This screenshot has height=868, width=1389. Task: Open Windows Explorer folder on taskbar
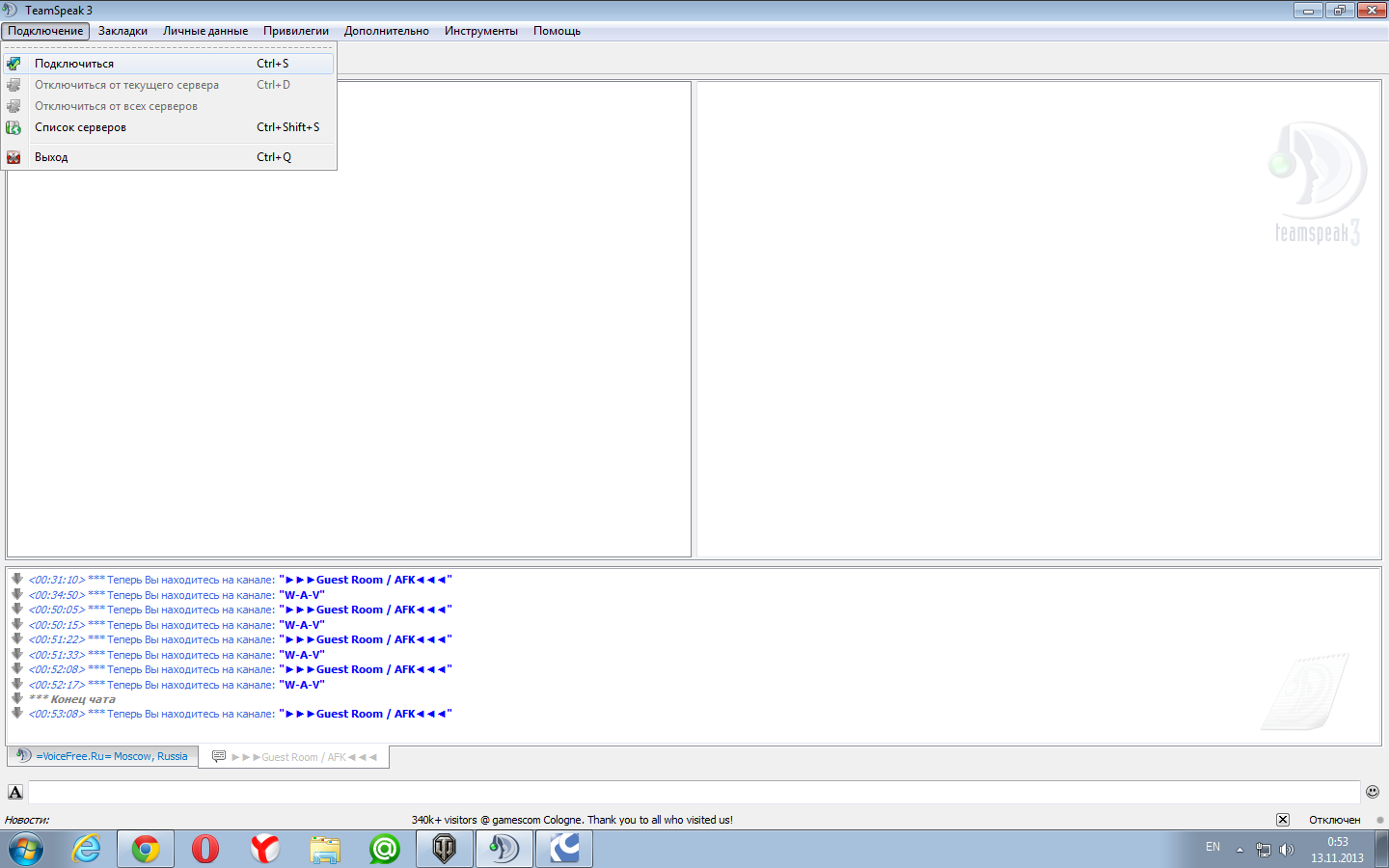click(x=325, y=850)
